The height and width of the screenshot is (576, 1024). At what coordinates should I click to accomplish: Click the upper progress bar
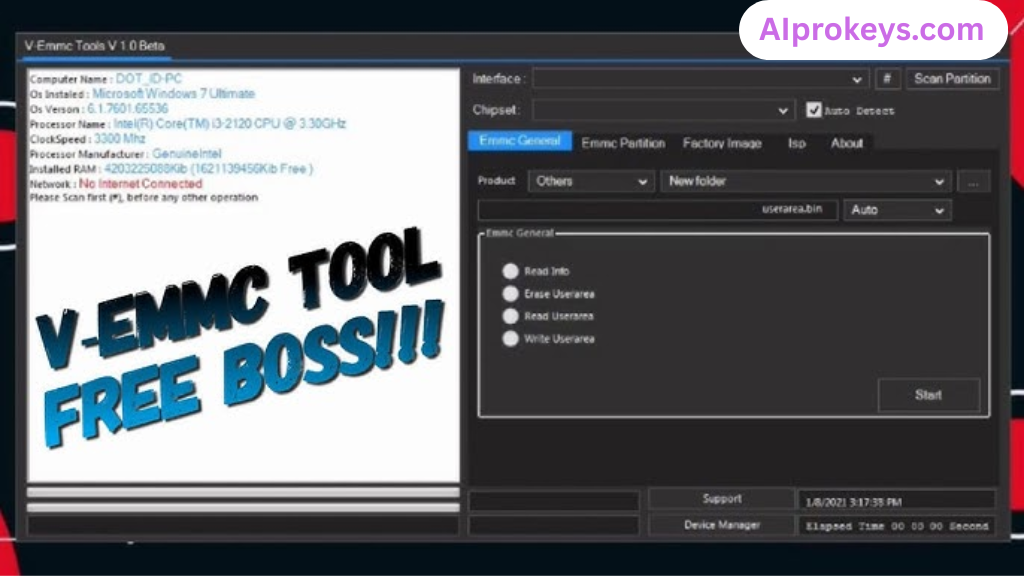click(244, 492)
